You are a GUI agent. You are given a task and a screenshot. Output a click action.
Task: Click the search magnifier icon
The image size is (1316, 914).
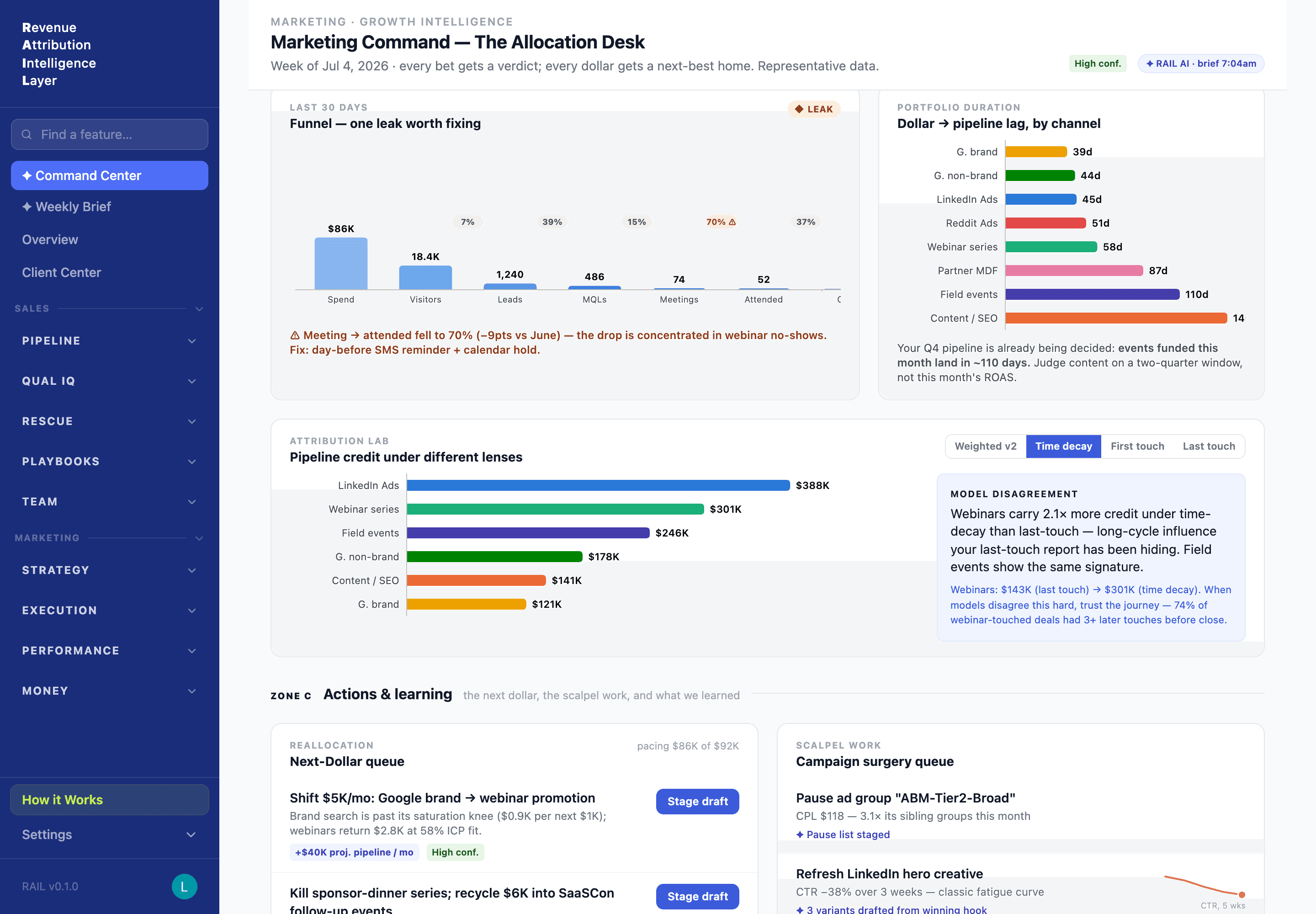27,134
